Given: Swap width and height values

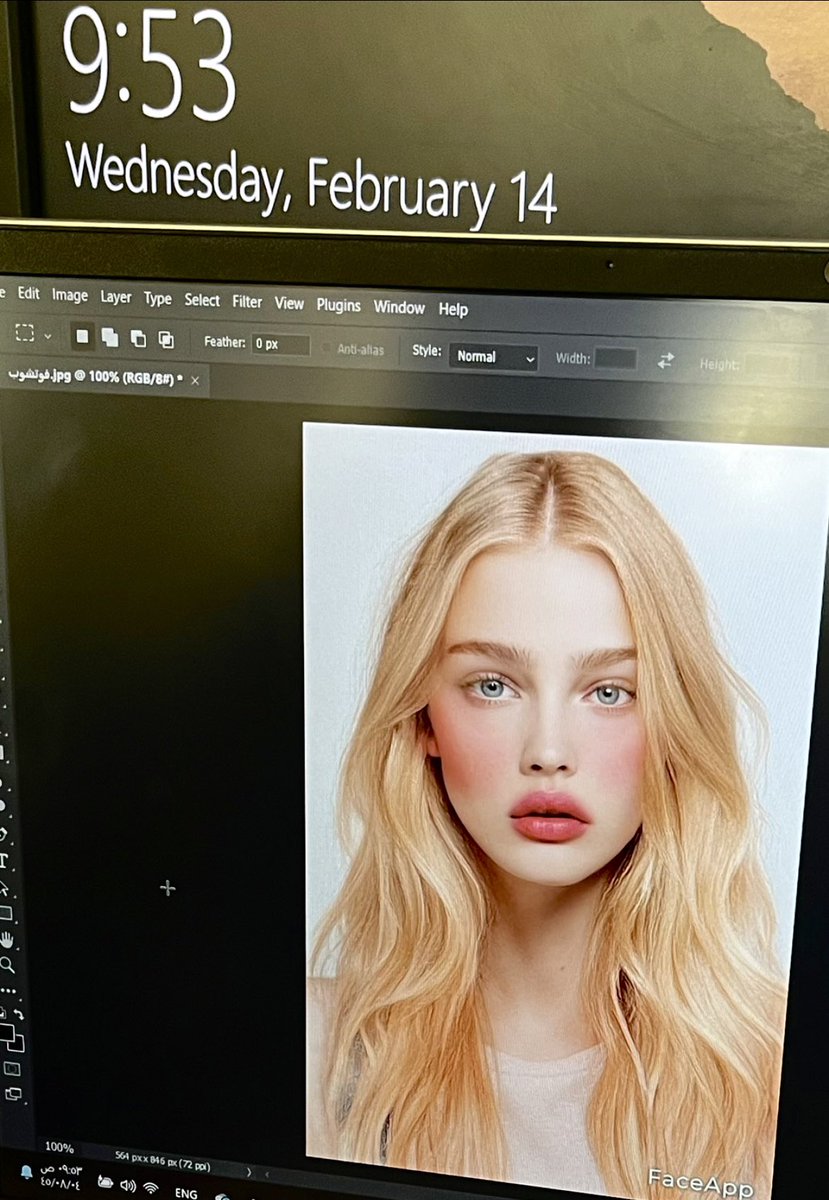Looking at the screenshot, I should point(666,361).
